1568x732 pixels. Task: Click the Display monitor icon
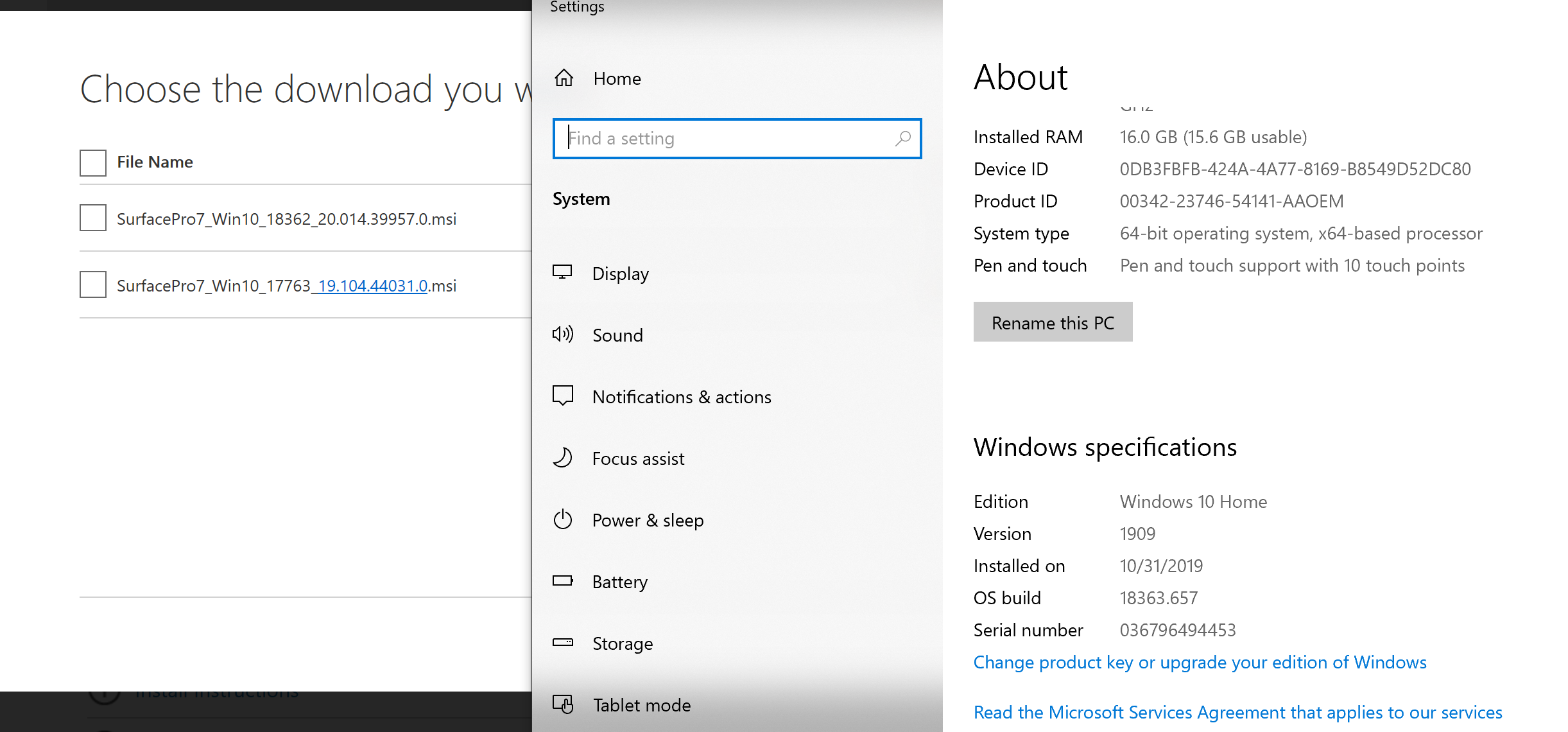563,272
